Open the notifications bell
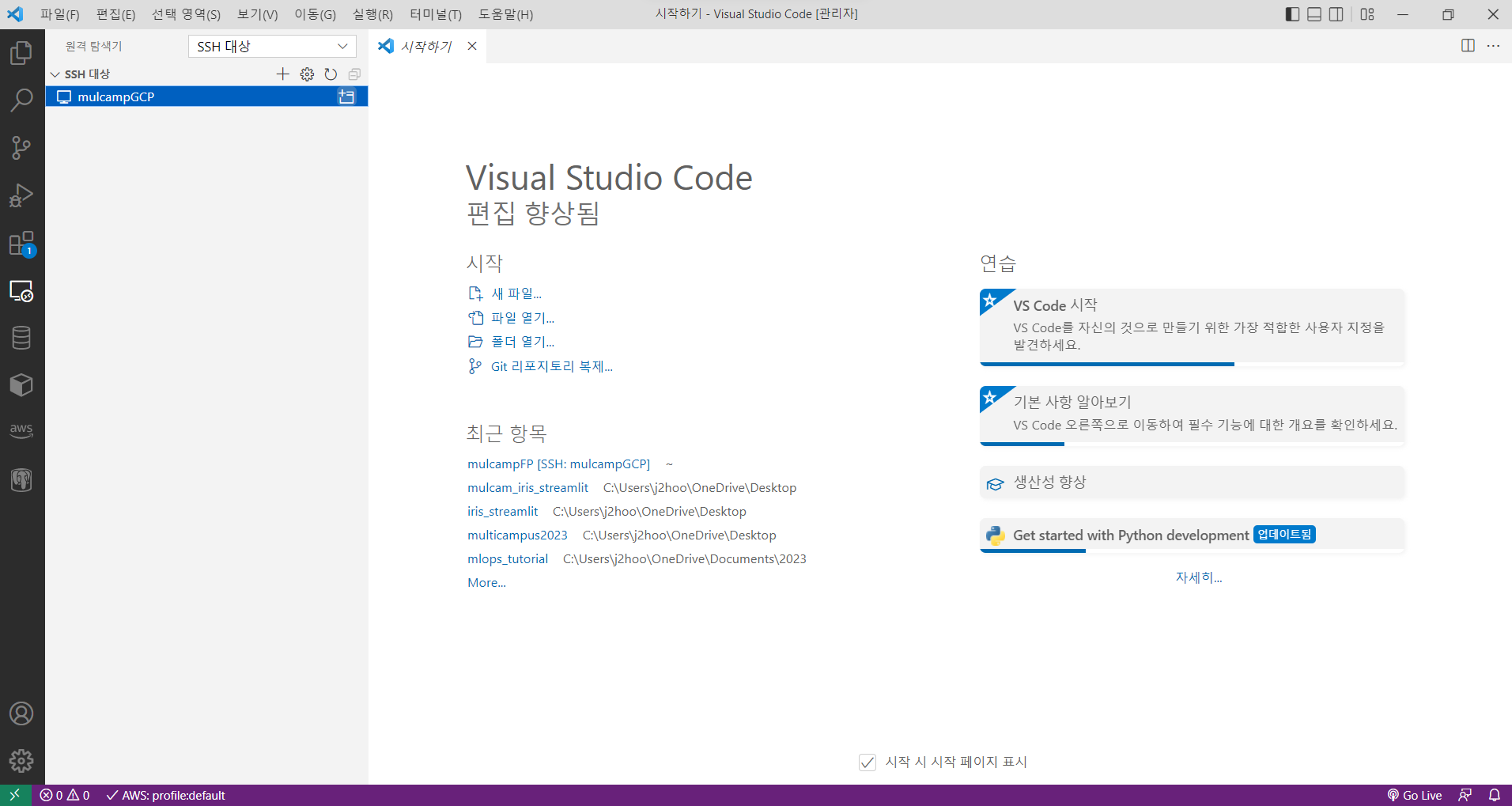Screen dimensions: 1512x806 pyautogui.click(x=1495, y=795)
